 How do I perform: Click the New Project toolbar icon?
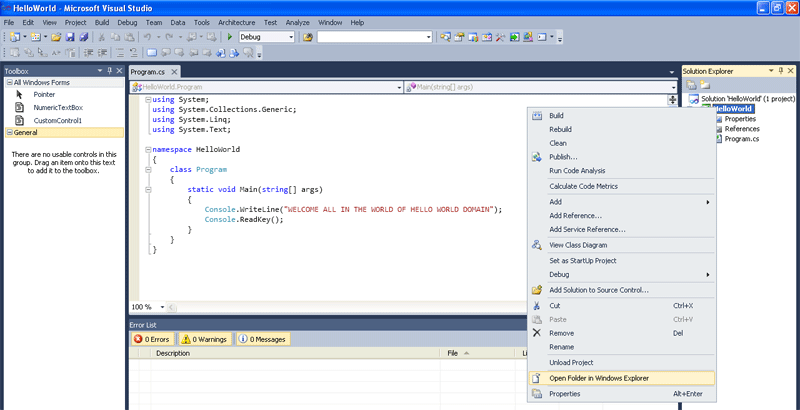tap(14, 37)
